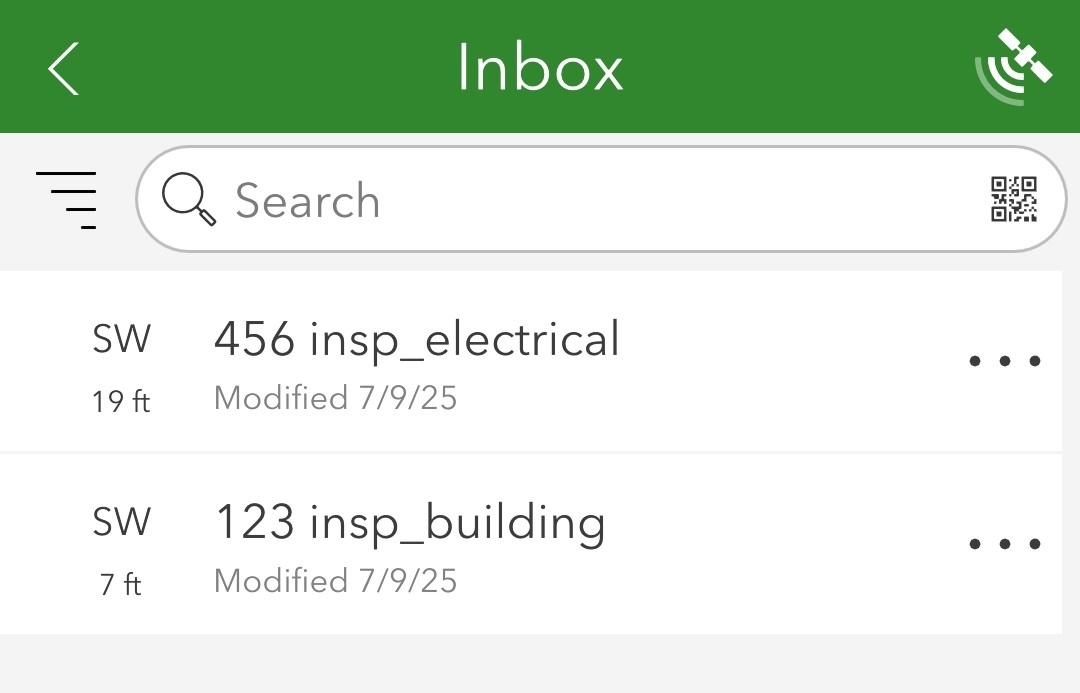The height and width of the screenshot is (693, 1080).
Task: Open the sort and filter options icon
Action: [x=66, y=199]
